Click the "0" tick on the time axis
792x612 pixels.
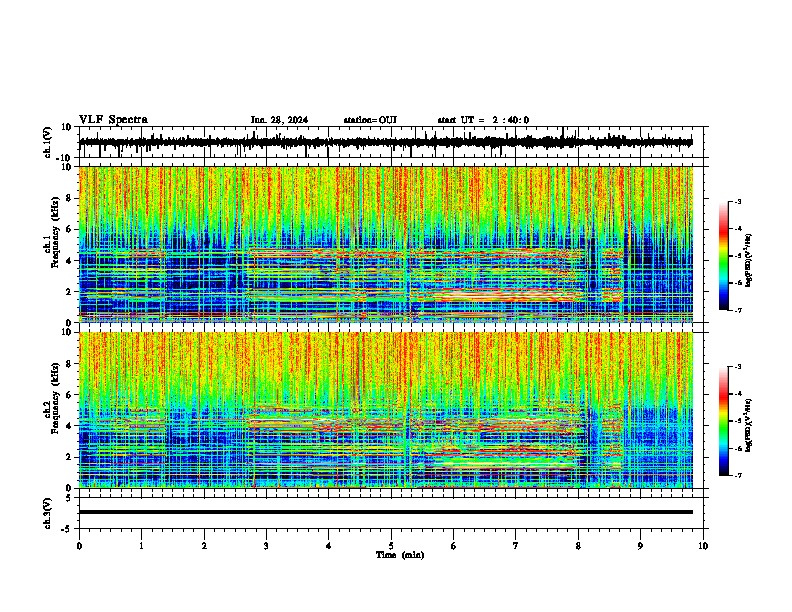point(79,546)
